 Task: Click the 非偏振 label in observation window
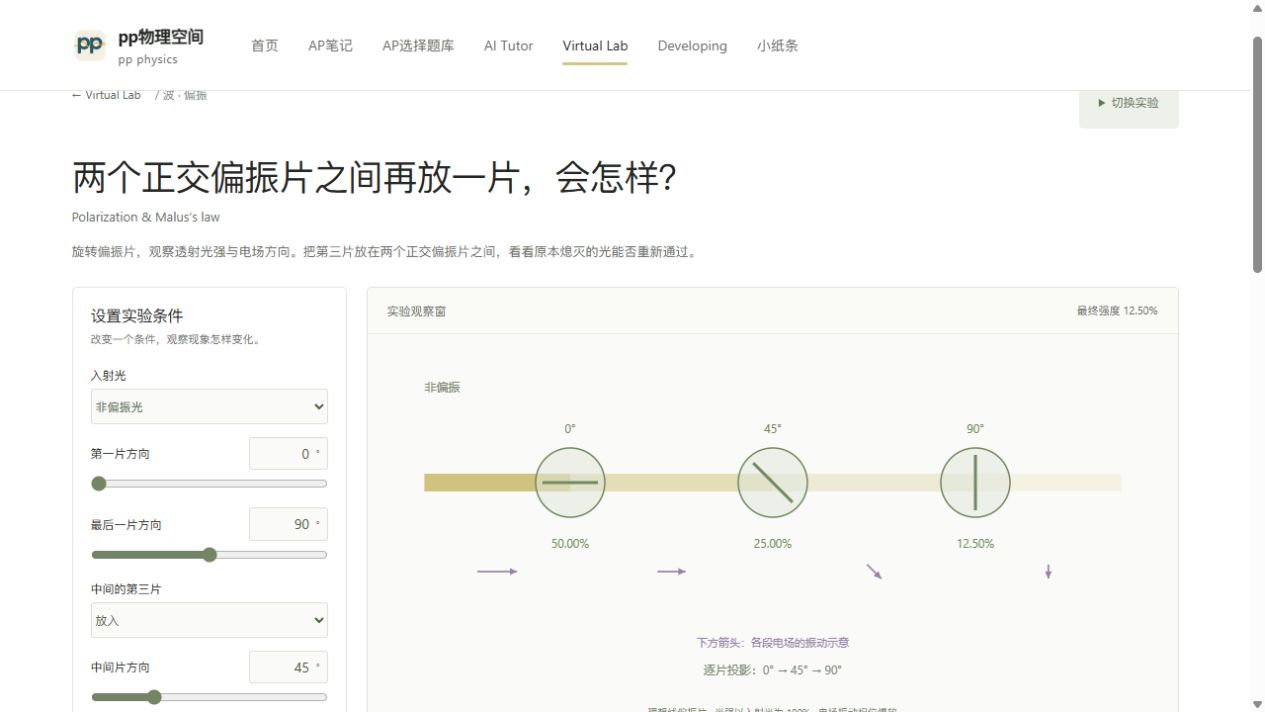click(x=442, y=387)
